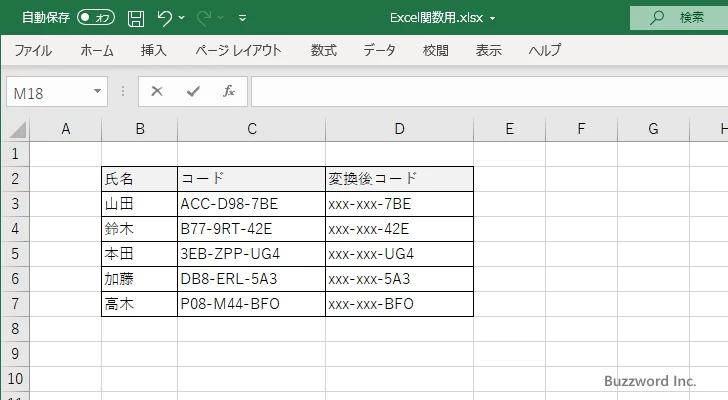Click the Save icon in title bar
The height and width of the screenshot is (400, 728).
(x=136, y=18)
